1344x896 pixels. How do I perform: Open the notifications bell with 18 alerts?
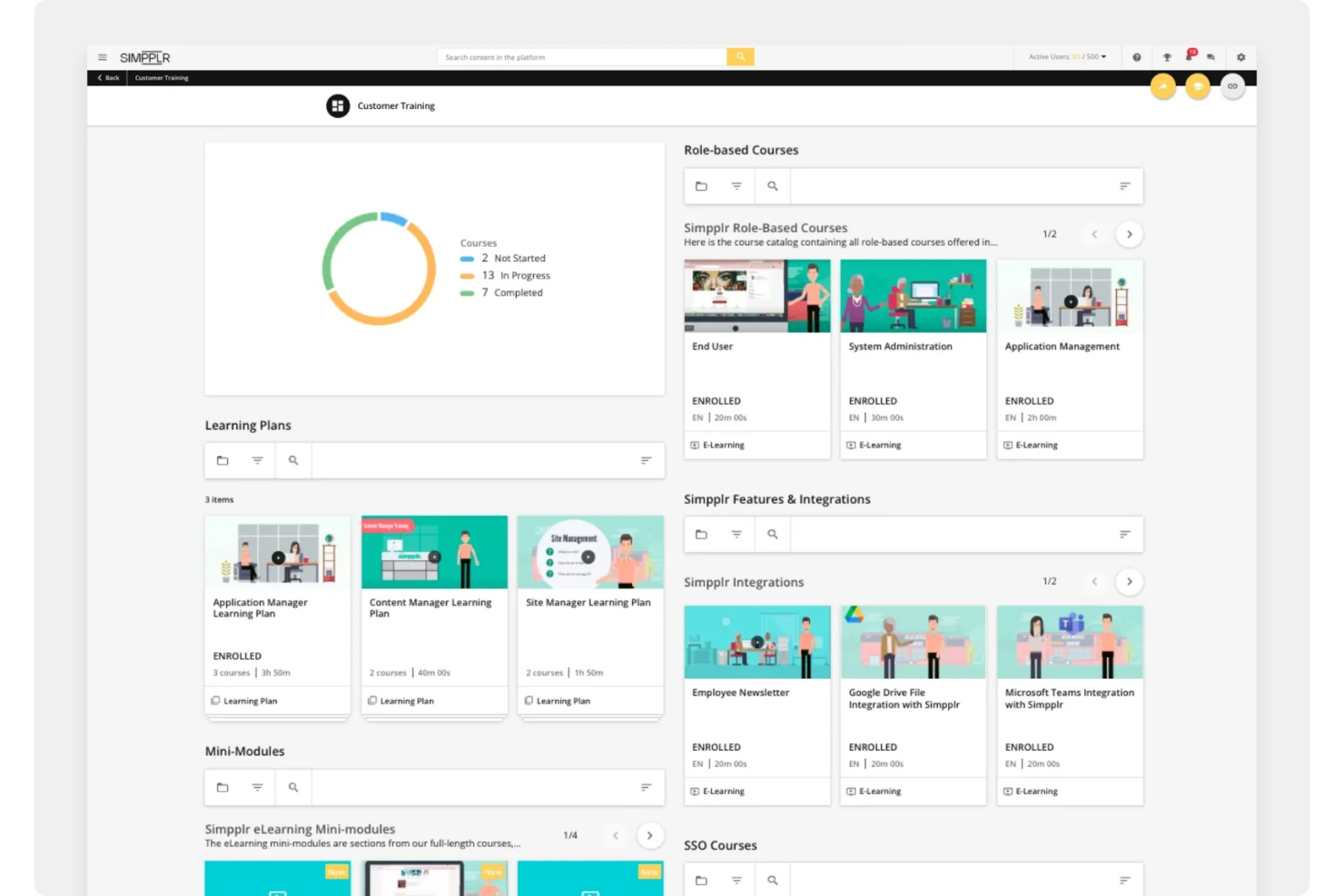pos(1190,56)
